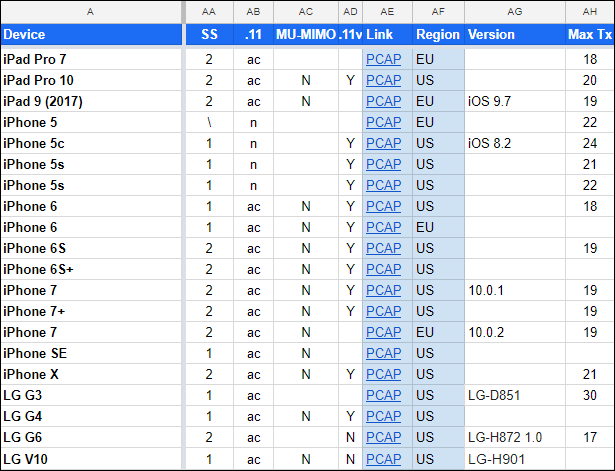Select the iPhone X device cell
The image size is (615, 471).
[x=91, y=374]
